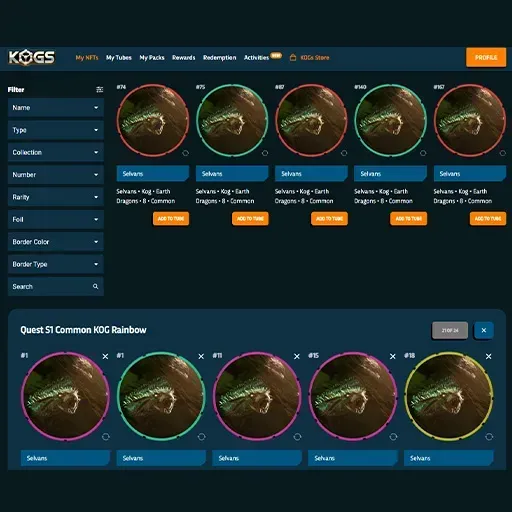Viewport: 512px width, 512px height.
Task: Click the Selvans name bar under card #140
Action: tap(390, 174)
